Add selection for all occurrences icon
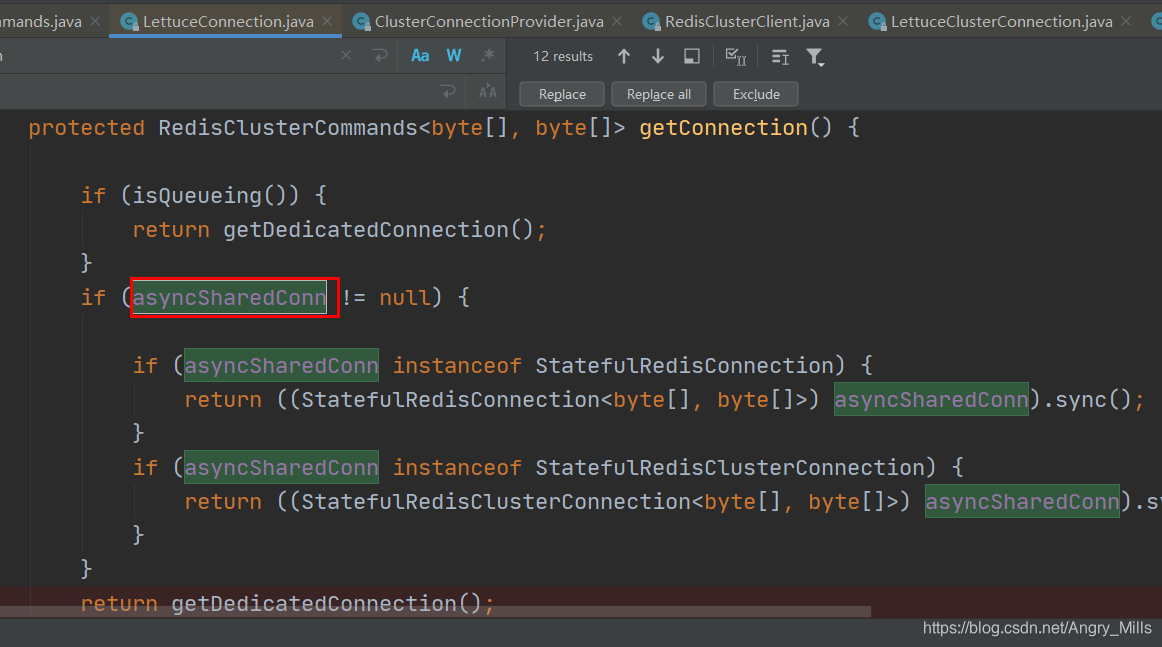The width and height of the screenshot is (1162, 647). [736, 57]
